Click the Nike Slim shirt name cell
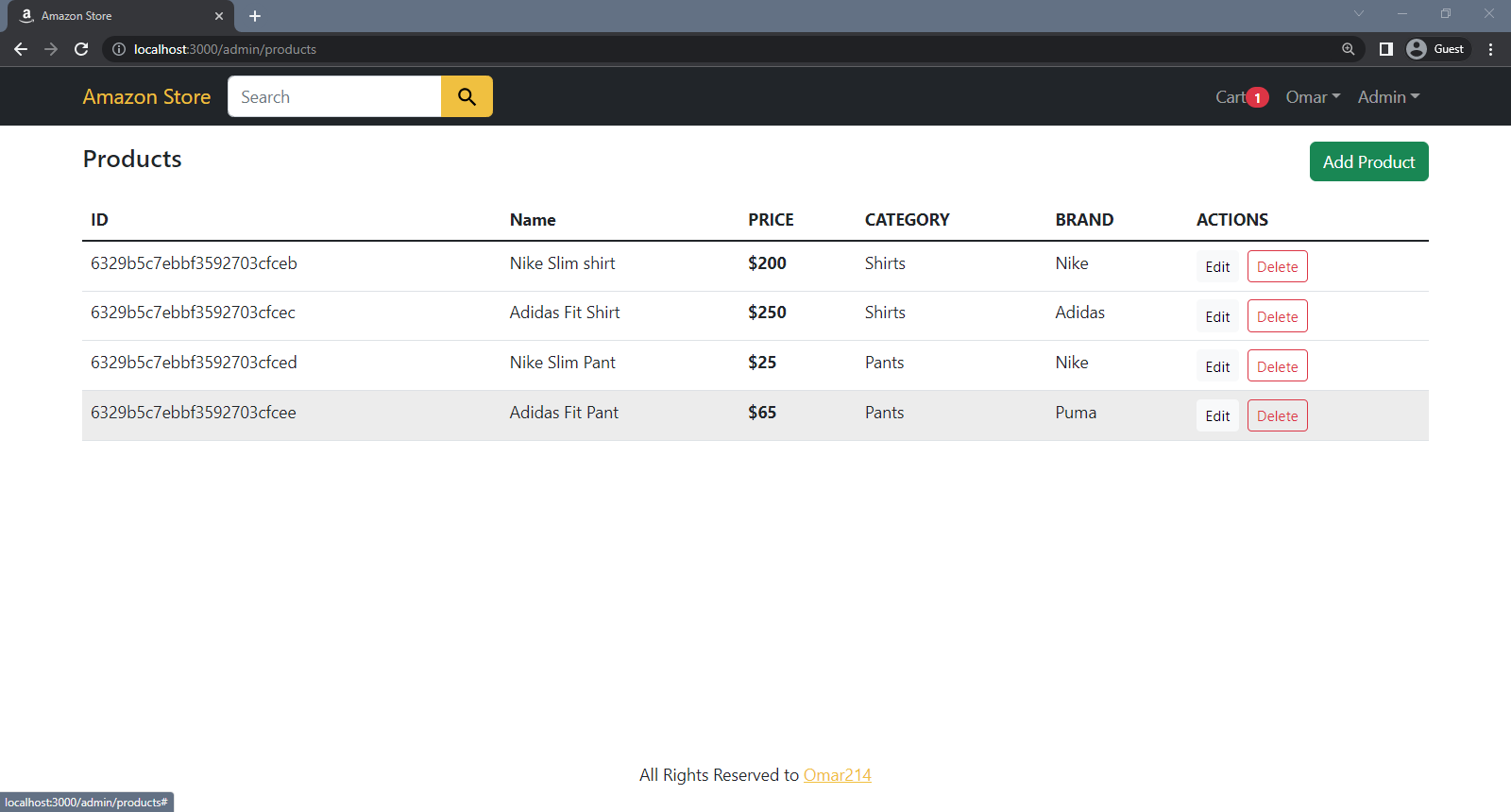The height and width of the screenshot is (812, 1511). point(562,263)
